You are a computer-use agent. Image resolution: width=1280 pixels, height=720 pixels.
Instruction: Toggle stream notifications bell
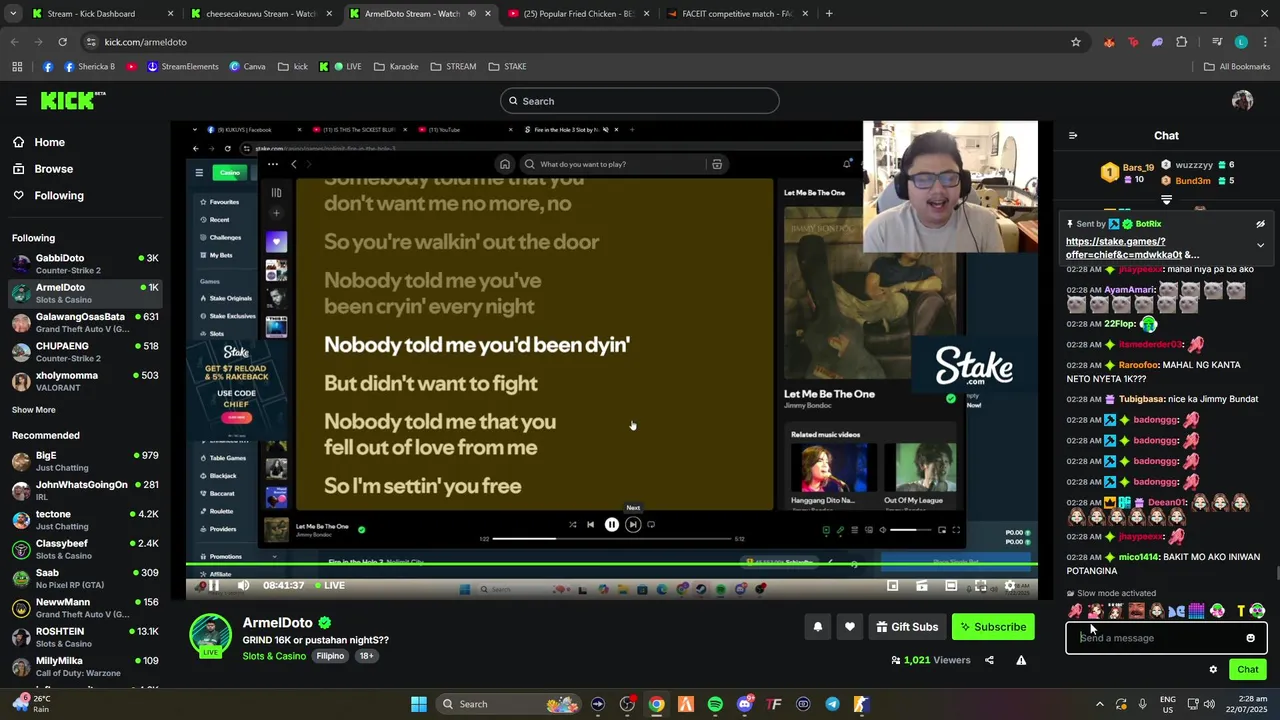[x=817, y=627]
